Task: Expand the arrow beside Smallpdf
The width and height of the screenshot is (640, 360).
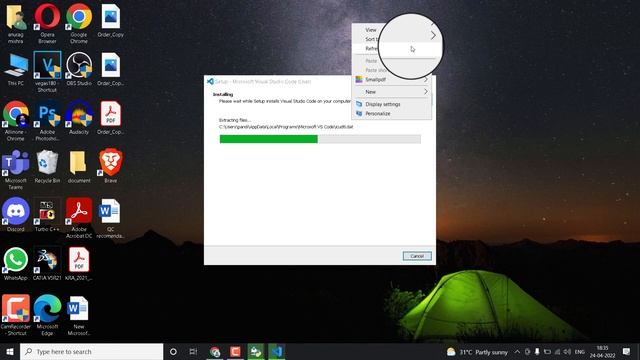Action: point(425,80)
